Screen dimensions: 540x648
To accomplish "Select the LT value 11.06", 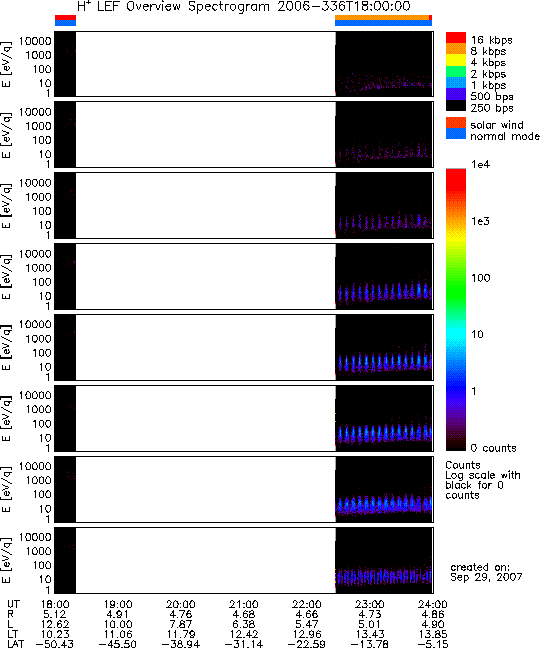I will click(118, 634).
